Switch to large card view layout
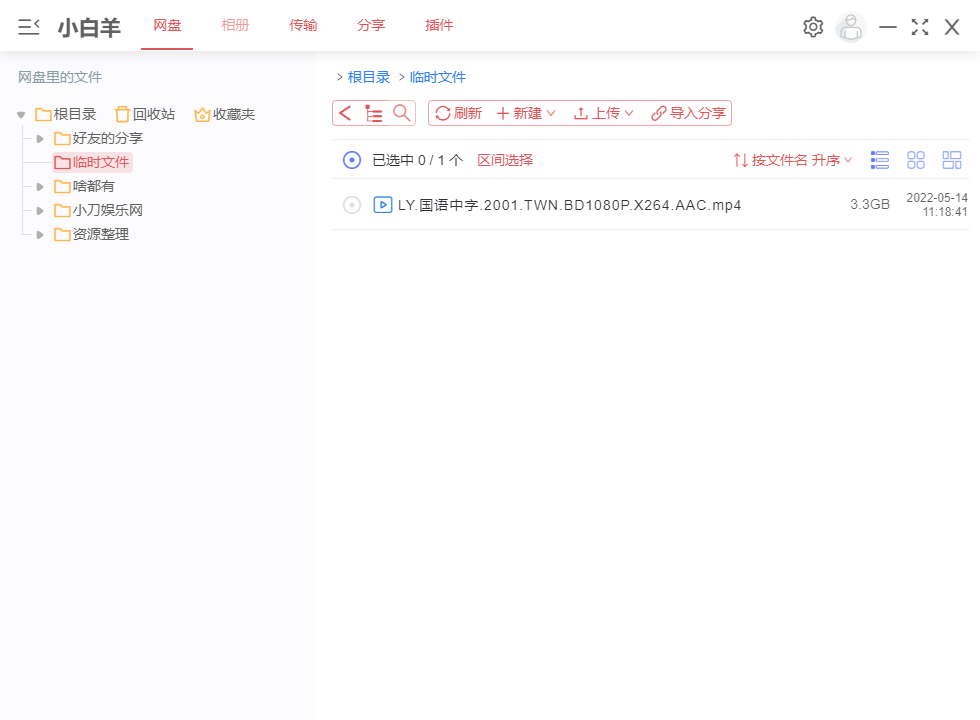The width and height of the screenshot is (980, 720). pyautogui.click(x=951, y=159)
